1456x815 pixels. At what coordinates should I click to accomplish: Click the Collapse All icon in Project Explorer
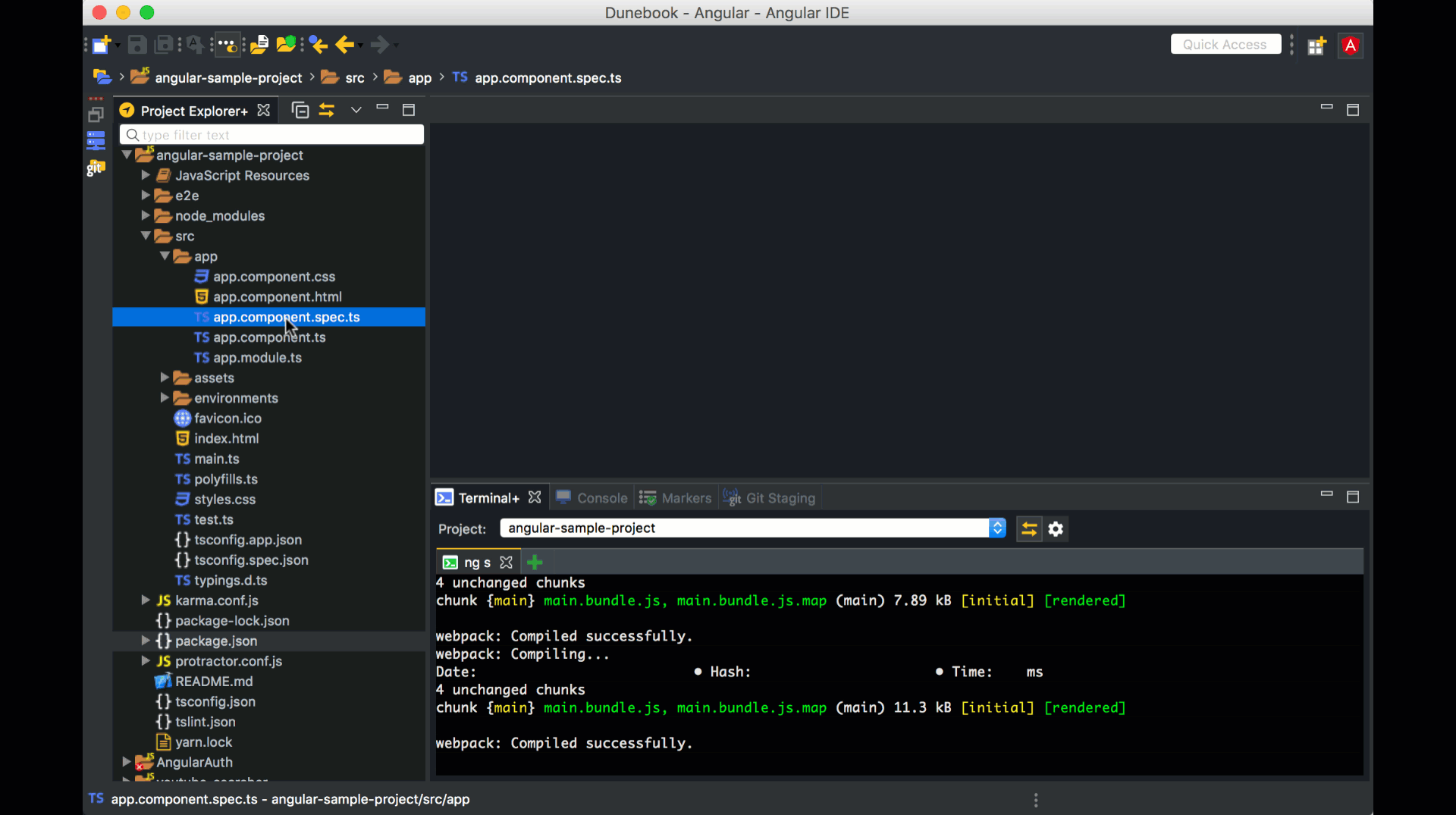300,111
